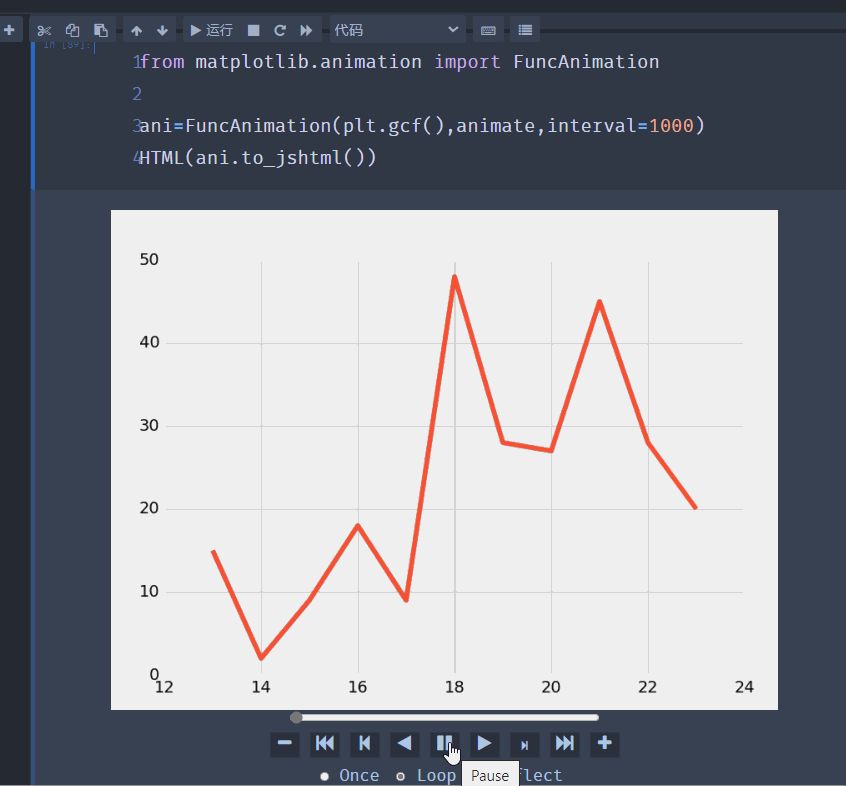Restart the kernel with the circular arrow

tap(279, 30)
